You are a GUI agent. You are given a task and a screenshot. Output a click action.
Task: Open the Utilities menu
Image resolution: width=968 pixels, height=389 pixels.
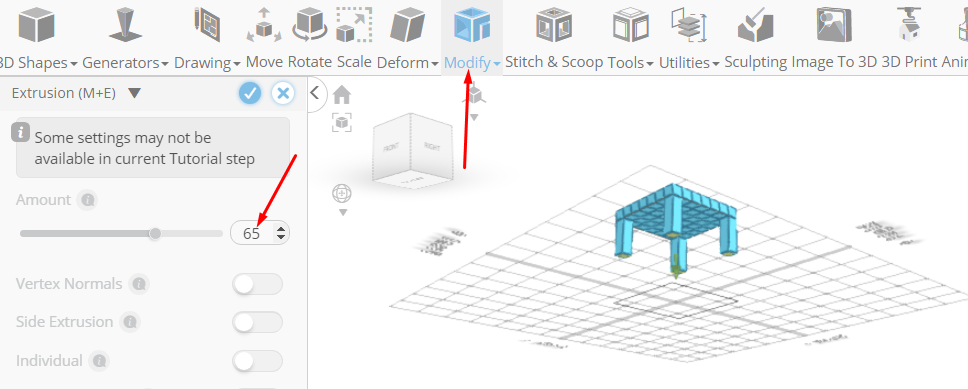point(689,62)
